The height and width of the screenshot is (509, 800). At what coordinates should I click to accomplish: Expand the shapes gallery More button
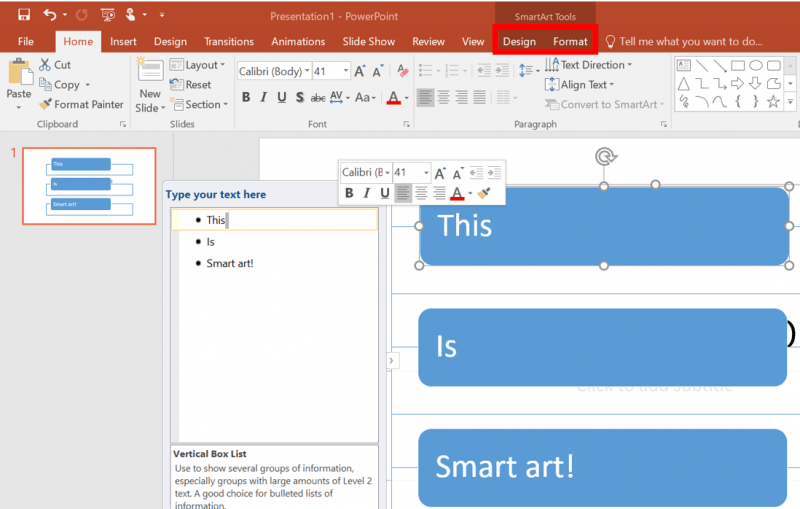click(x=790, y=101)
